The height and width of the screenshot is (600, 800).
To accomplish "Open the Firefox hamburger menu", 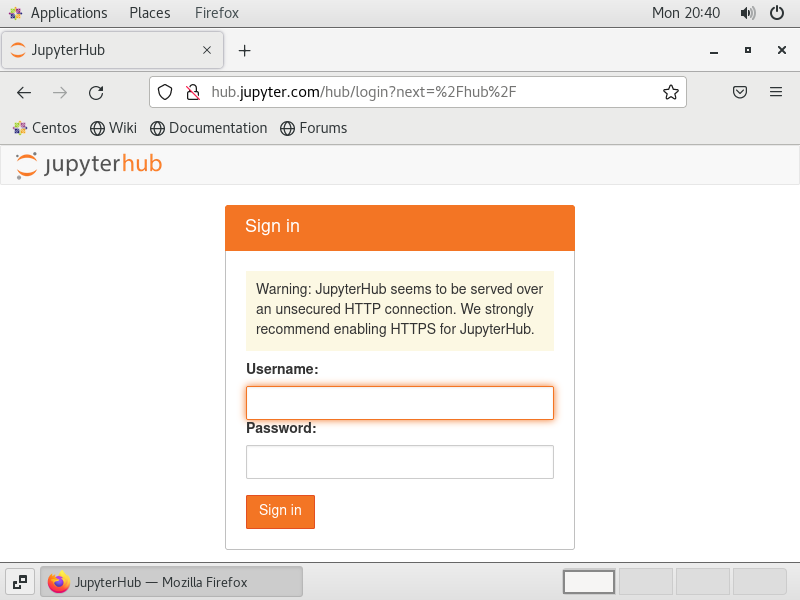I will point(776,92).
